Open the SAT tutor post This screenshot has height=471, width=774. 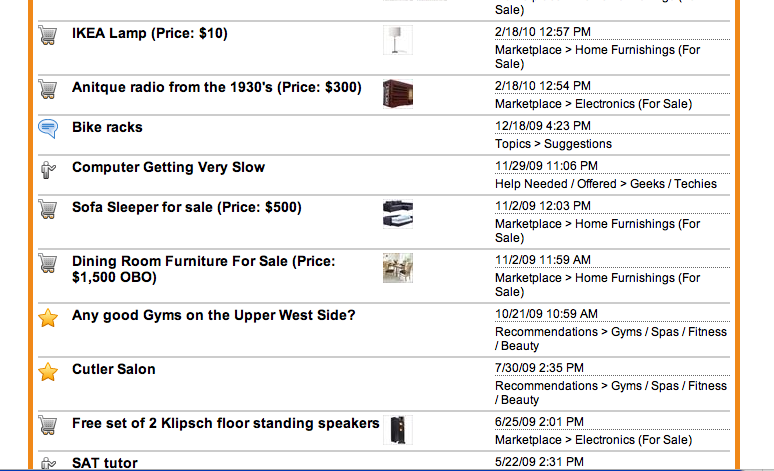[x=105, y=463]
